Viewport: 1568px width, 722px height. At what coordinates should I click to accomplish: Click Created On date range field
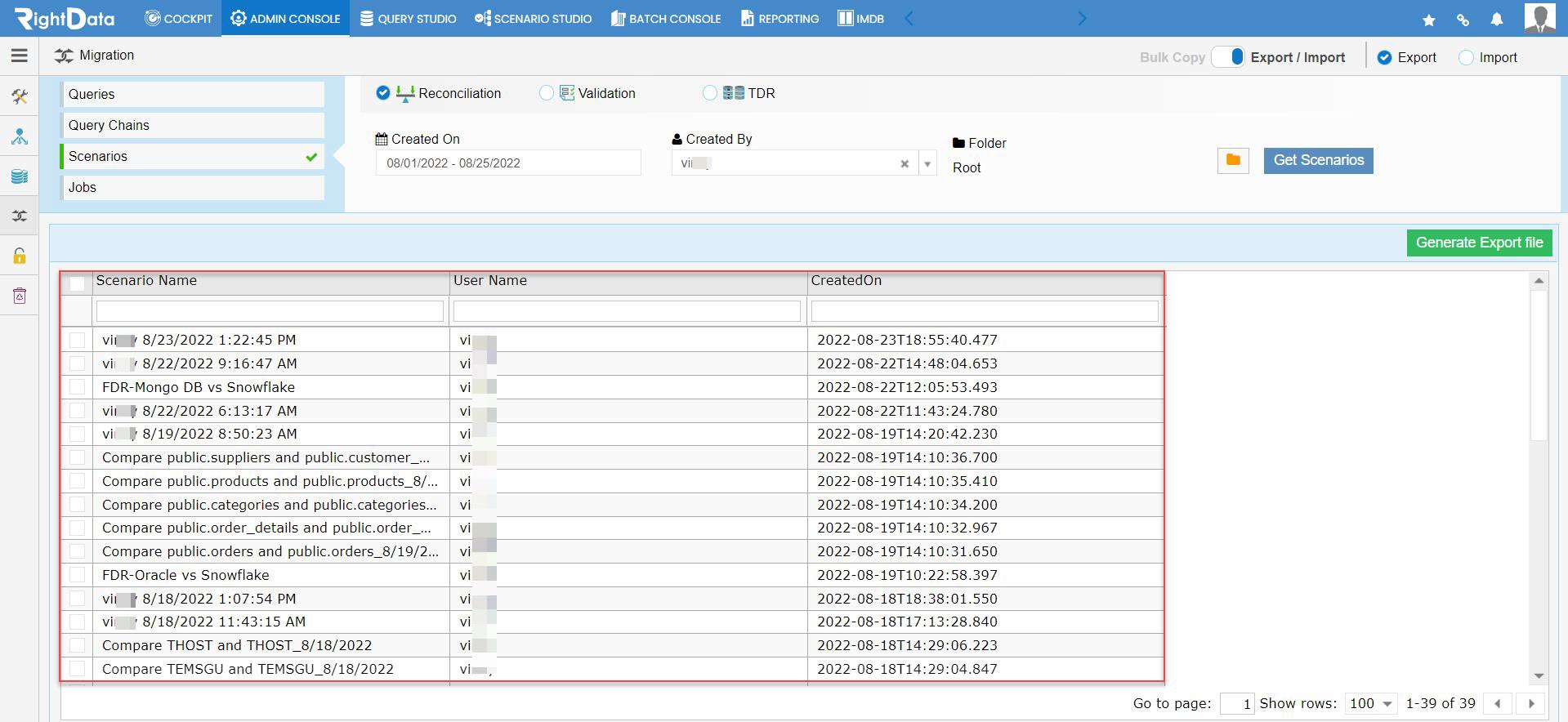pyautogui.click(x=508, y=163)
